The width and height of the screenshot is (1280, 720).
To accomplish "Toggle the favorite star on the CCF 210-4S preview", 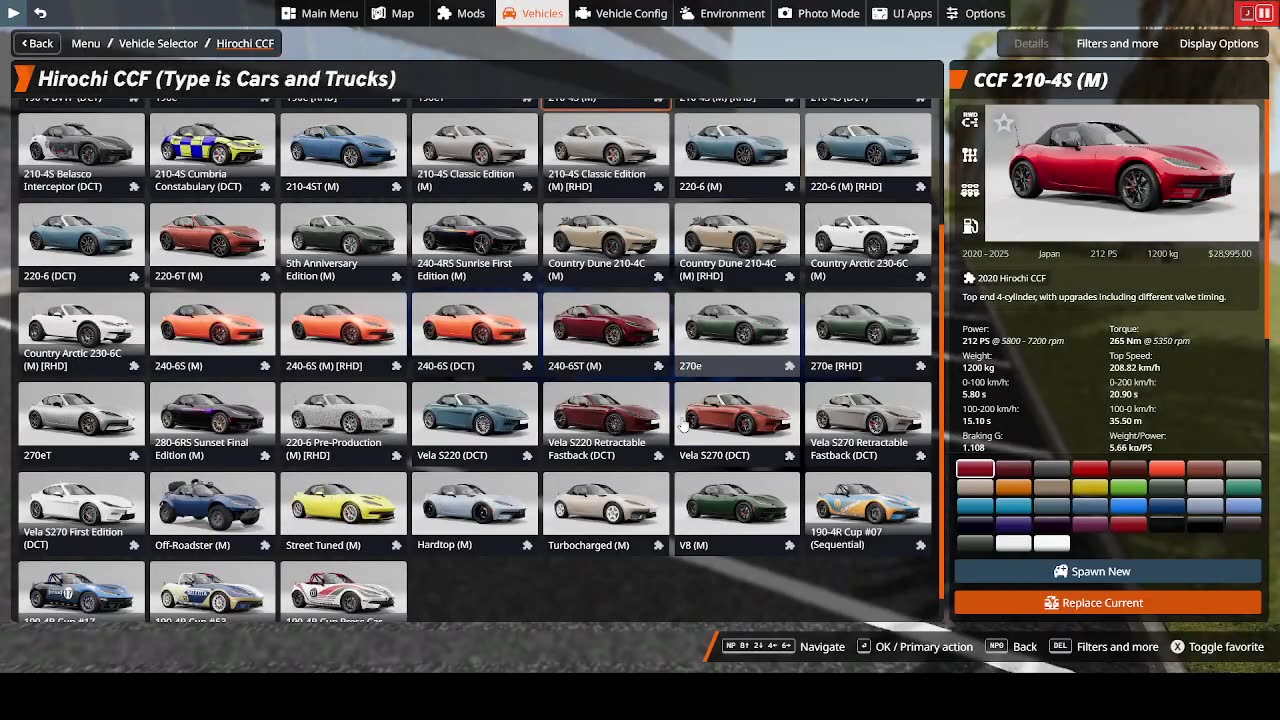I will coord(1004,122).
